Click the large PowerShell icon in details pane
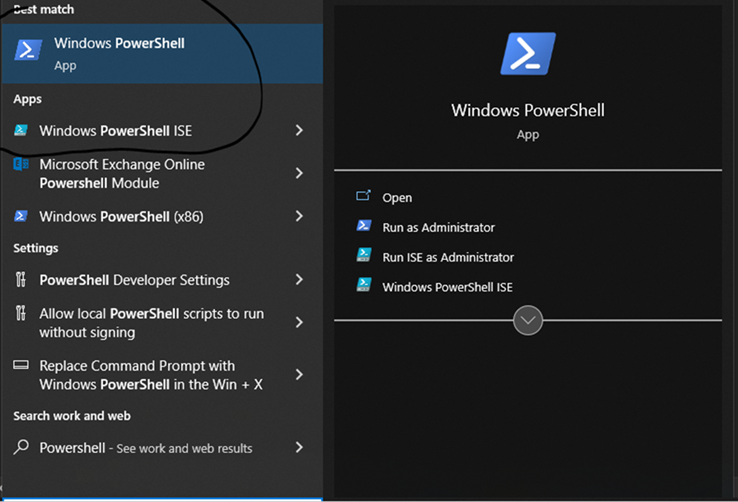 coord(527,54)
